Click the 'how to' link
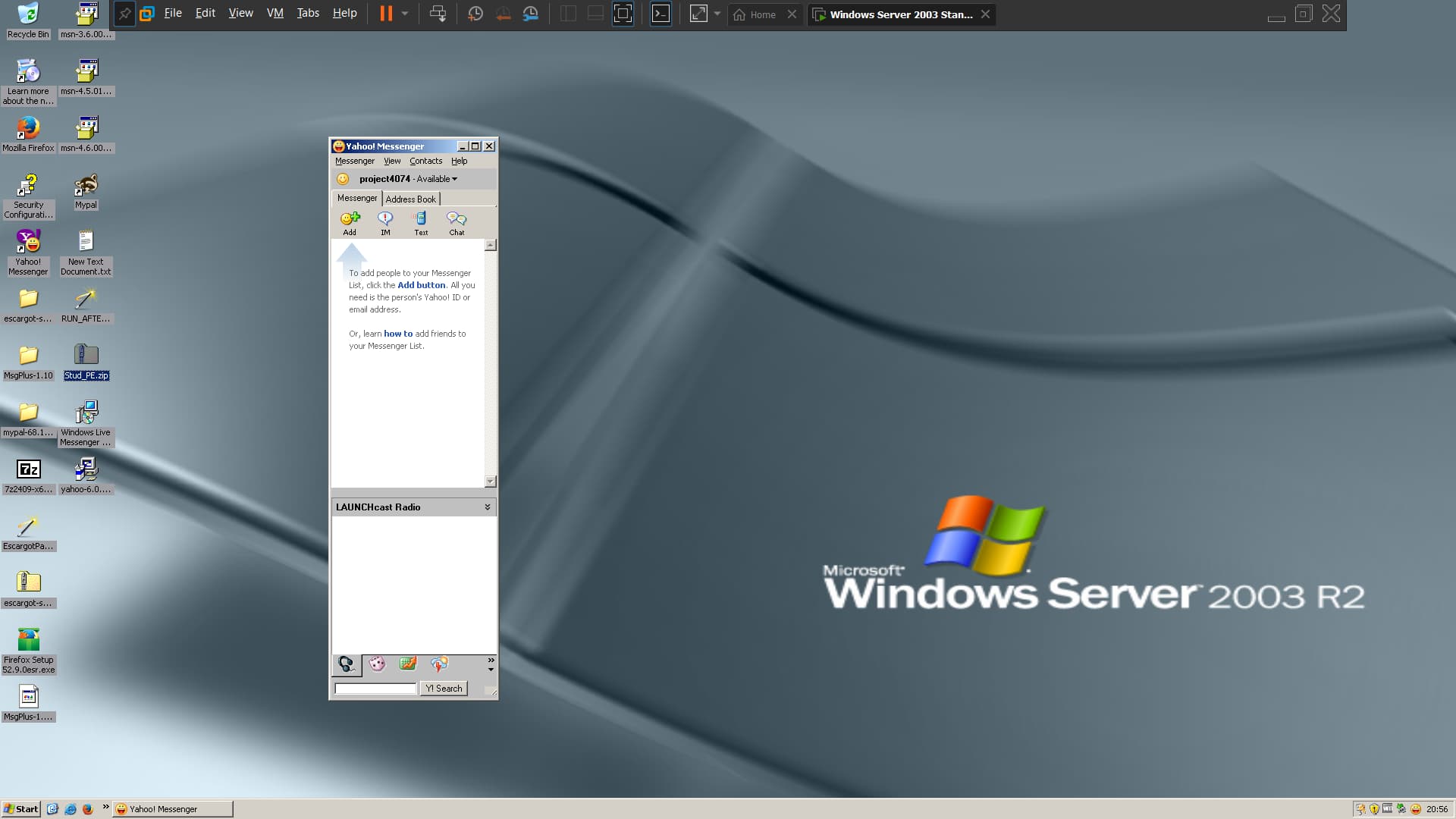 click(398, 334)
